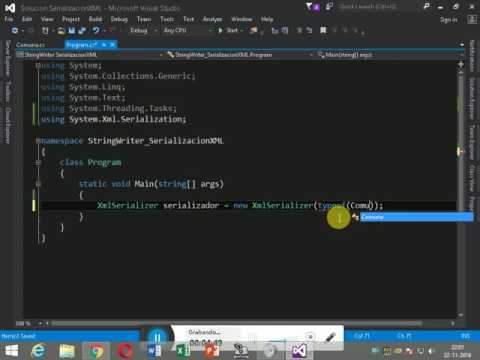Click the split editor handle
480x360 pixels.
click(461, 64)
